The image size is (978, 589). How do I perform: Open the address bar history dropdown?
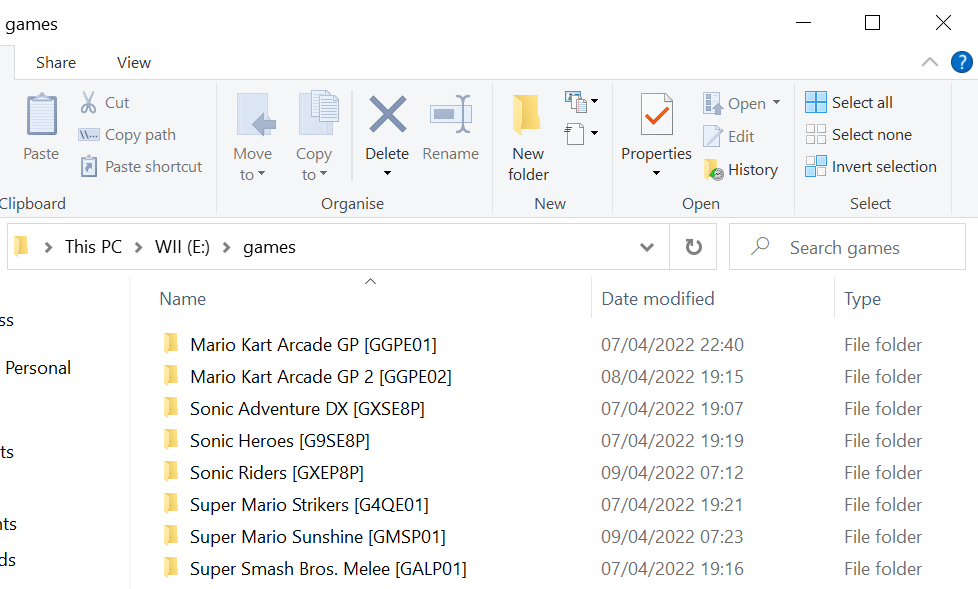pos(647,247)
